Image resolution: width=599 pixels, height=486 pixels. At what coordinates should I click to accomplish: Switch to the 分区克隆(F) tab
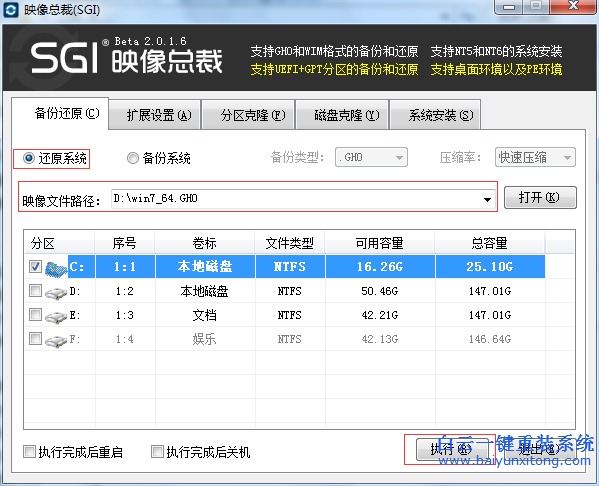tap(248, 115)
